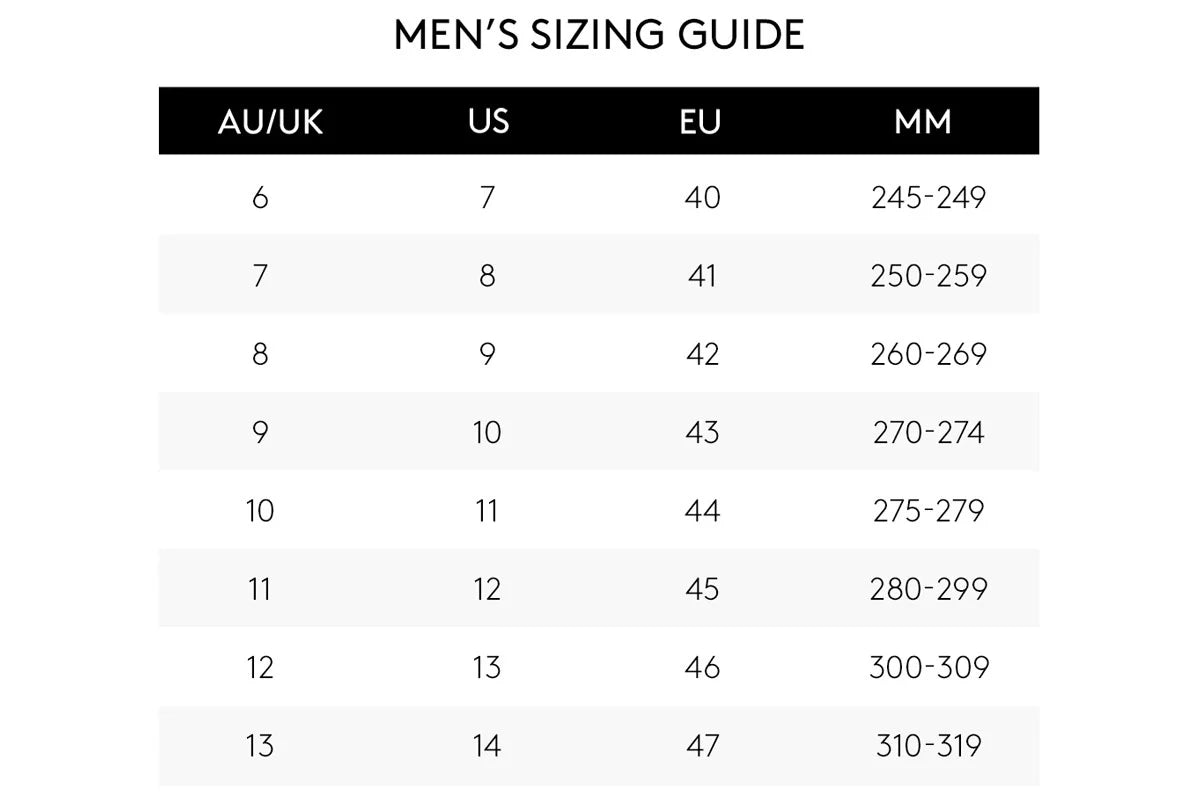Select EU size 45 cell

(702, 589)
